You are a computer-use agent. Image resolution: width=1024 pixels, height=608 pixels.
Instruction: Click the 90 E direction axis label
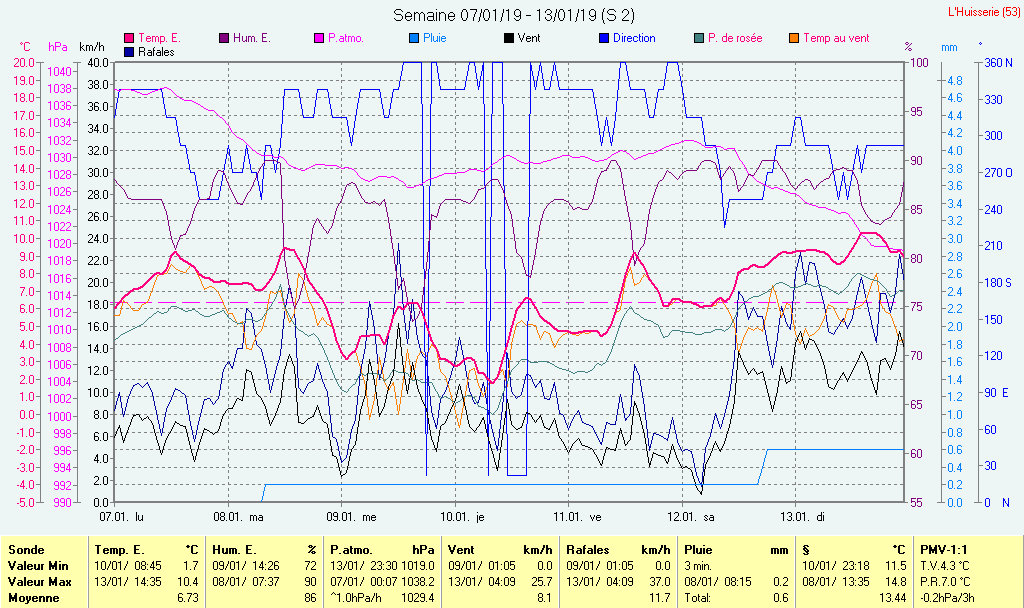click(x=997, y=392)
